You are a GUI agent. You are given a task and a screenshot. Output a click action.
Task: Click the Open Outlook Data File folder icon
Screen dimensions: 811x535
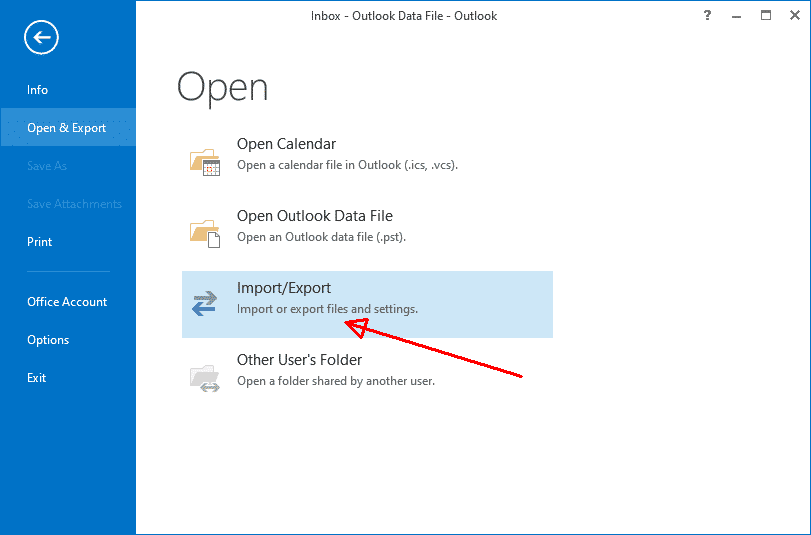pyautogui.click(x=205, y=234)
